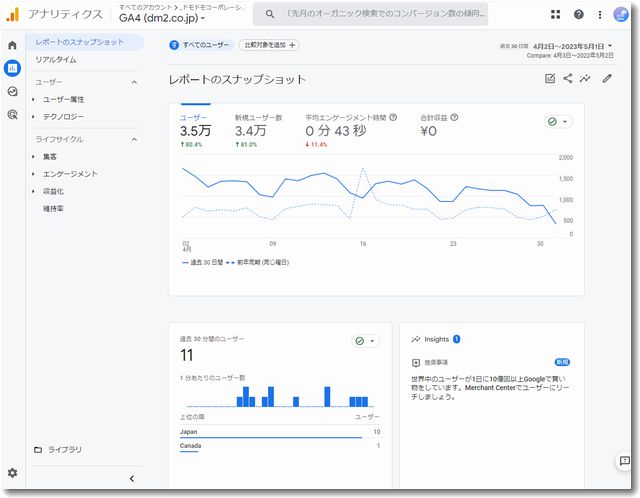Image resolution: width=640 pixels, height=498 pixels.
Task: Click the pencil edit icon beside report title
Action: pyautogui.click(x=607, y=79)
